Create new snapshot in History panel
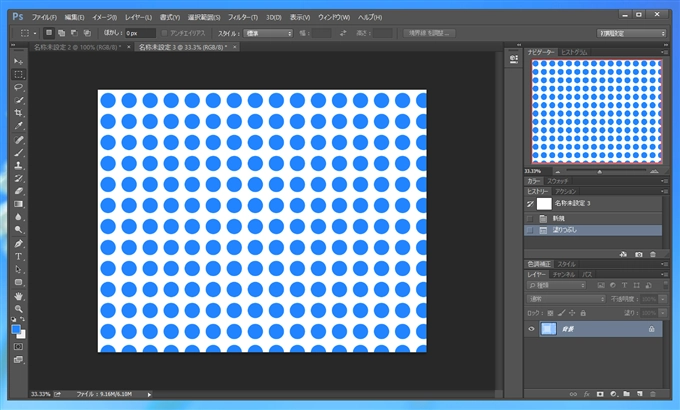Image resolution: width=680 pixels, height=410 pixels. [638, 254]
